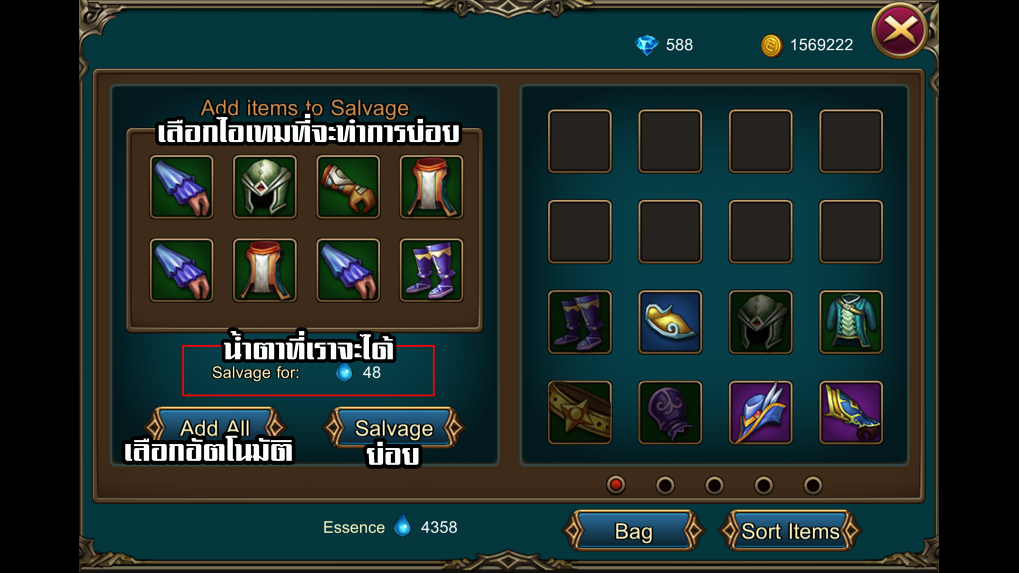Select the first red page indicator
Screen dimensions: 1019x573
click(x=615, y=485)
